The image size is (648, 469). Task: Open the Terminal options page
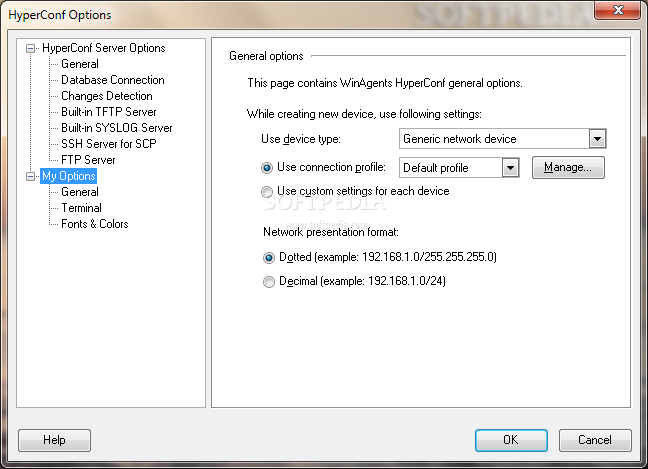pos(81,208)
